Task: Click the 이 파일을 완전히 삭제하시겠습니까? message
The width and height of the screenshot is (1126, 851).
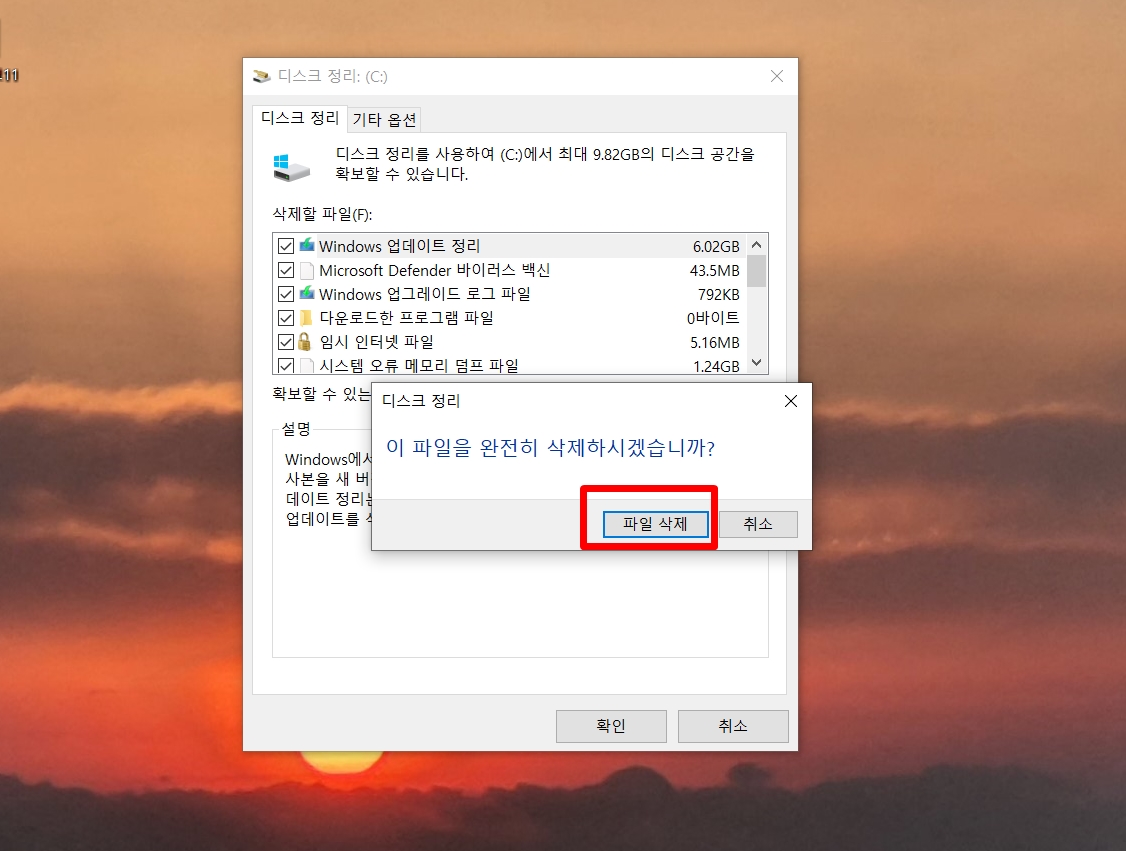Action: tap(551, 448)
